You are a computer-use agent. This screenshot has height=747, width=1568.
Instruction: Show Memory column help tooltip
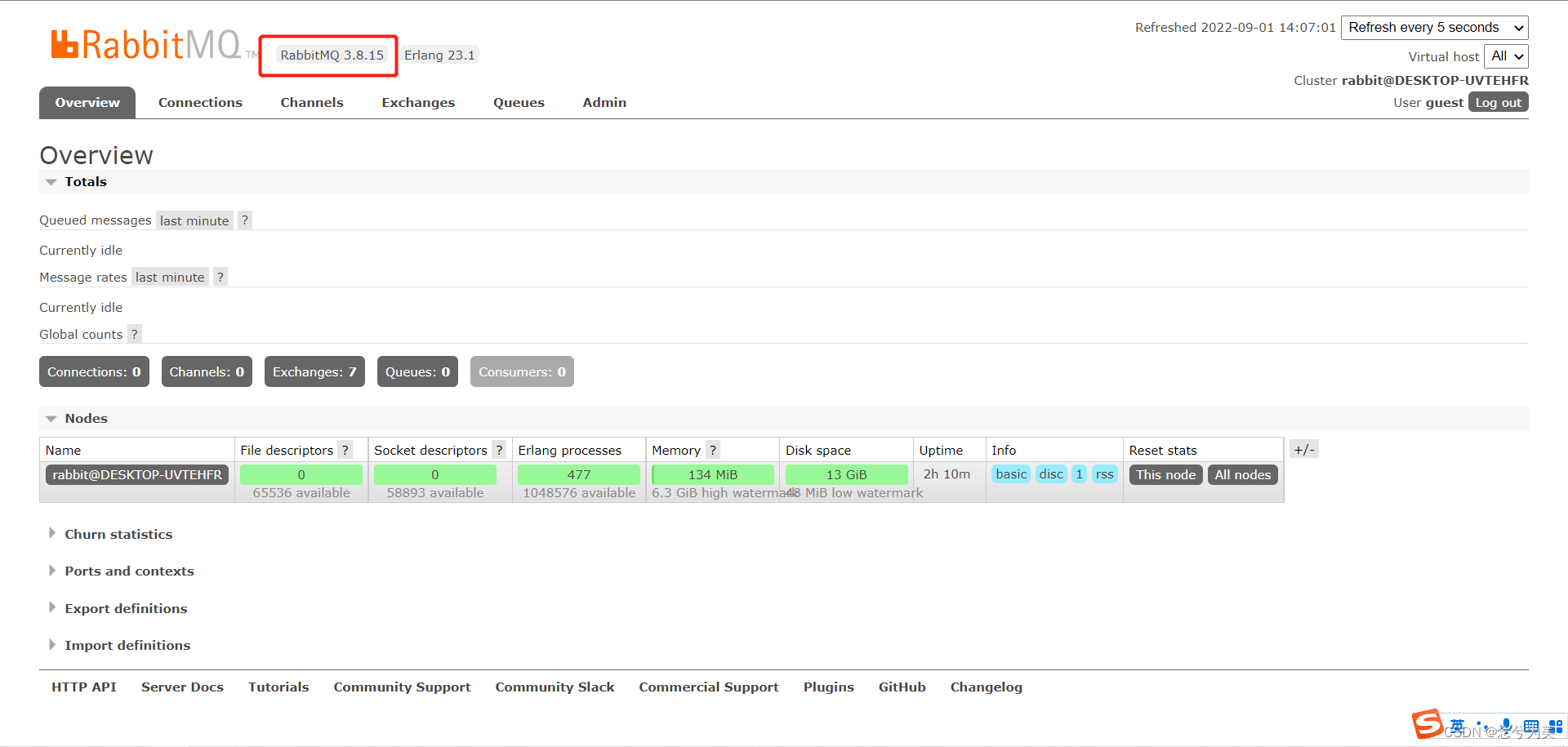click(713, 450)
